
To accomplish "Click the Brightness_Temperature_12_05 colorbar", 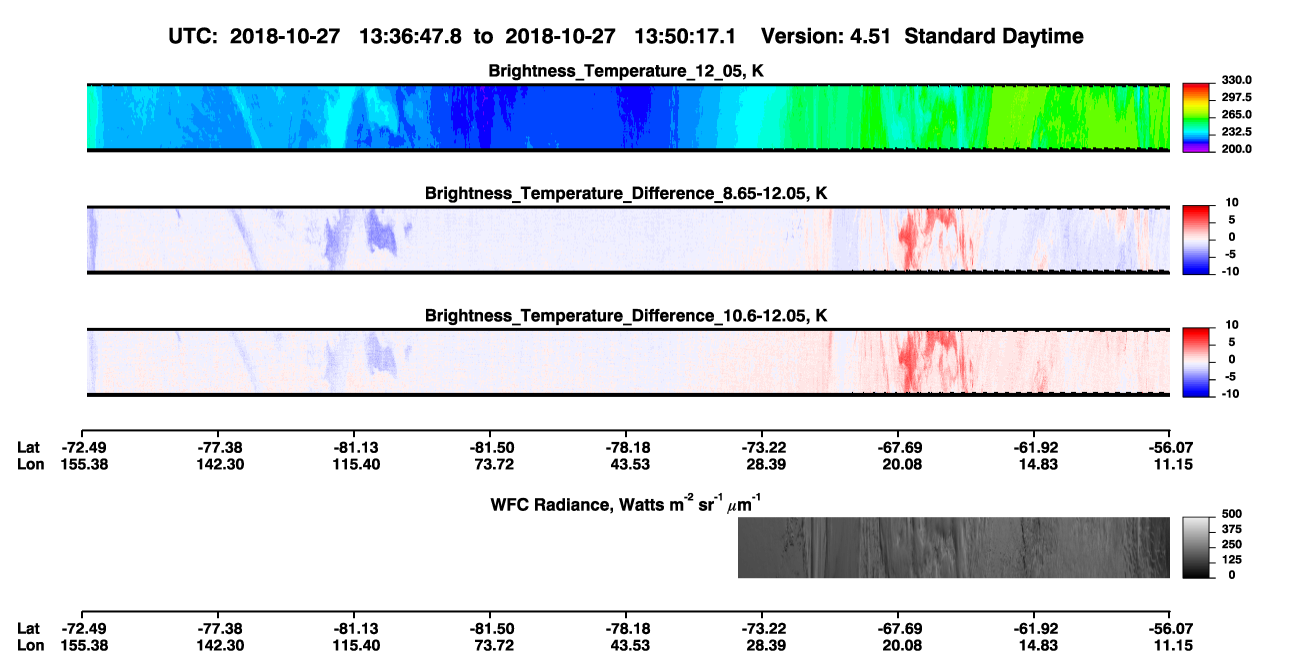I will click(x=1196, y=115).
